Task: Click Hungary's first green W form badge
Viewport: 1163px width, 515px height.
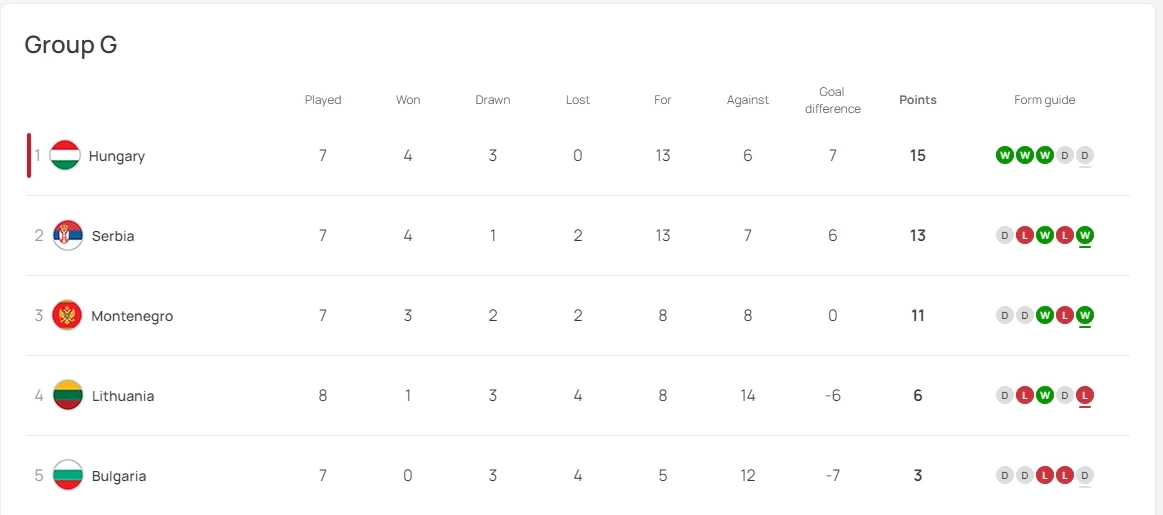Action: click(1005, 155)
